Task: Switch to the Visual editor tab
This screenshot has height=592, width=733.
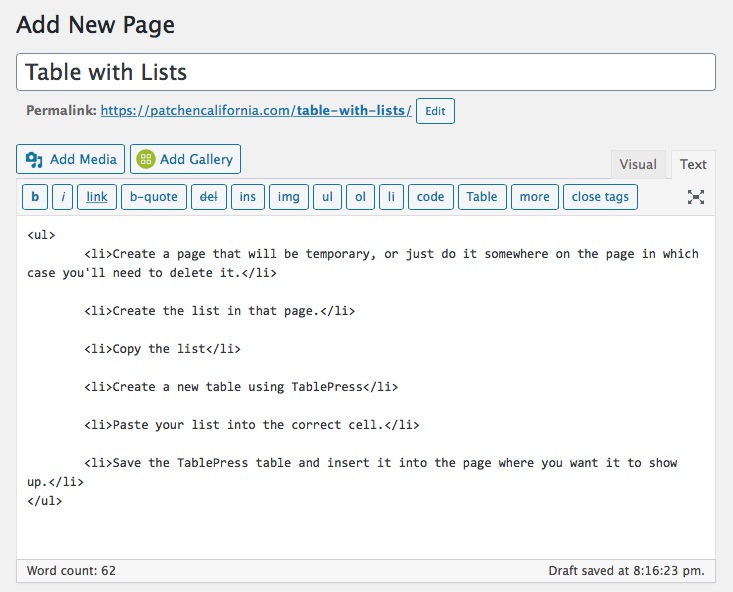Action: [638, 165]
